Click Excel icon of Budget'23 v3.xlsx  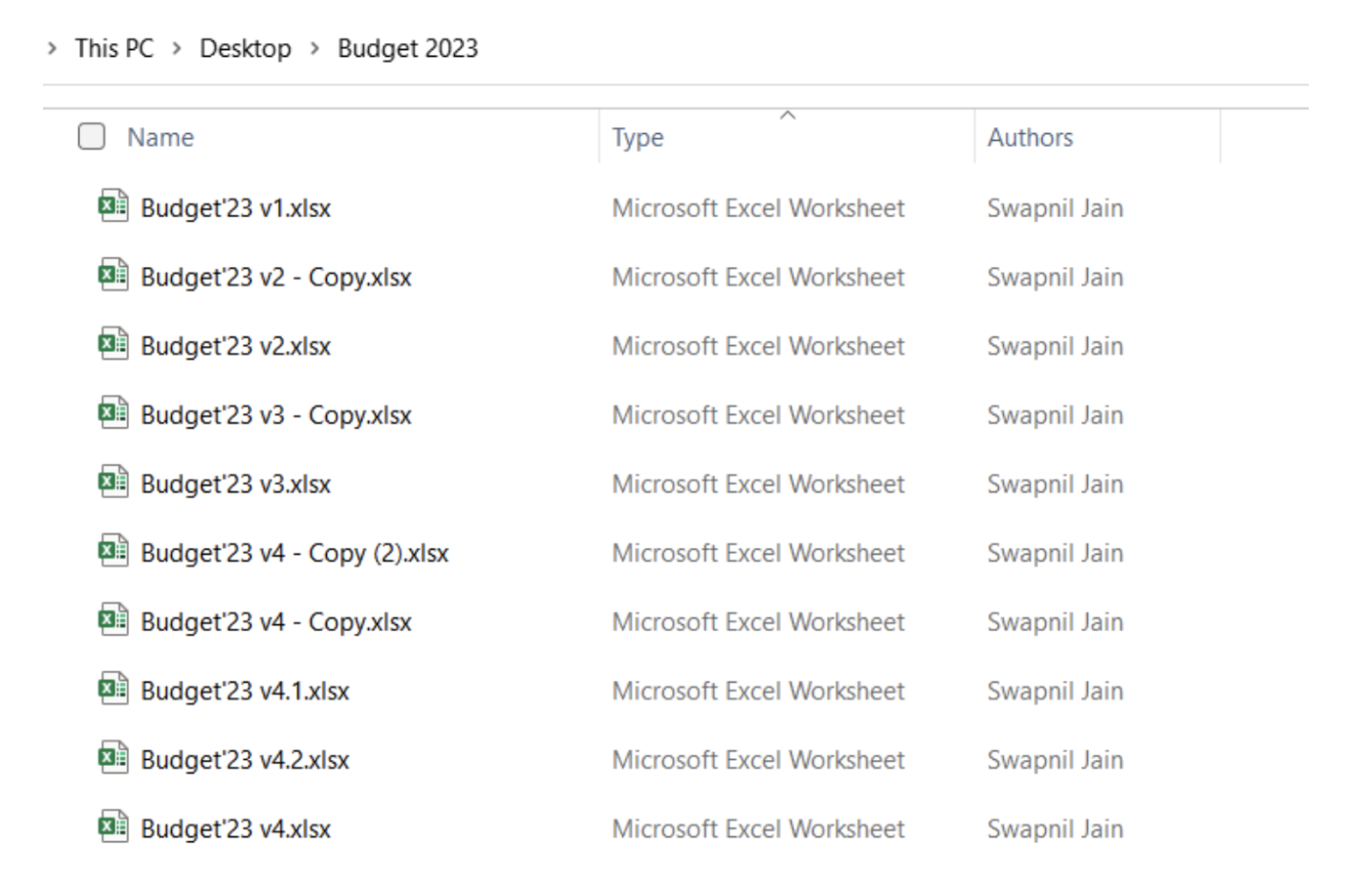click(113, 482)
